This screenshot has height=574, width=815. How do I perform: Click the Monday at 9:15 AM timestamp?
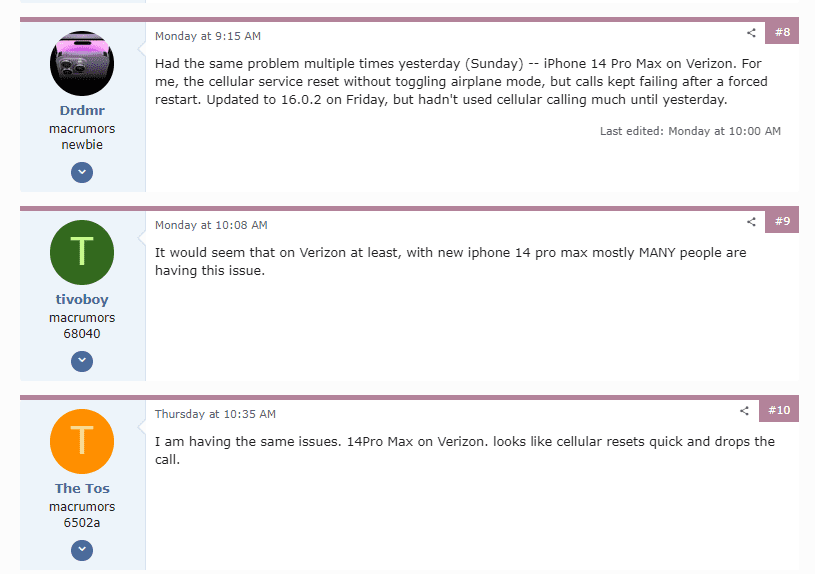click(208, 36)
